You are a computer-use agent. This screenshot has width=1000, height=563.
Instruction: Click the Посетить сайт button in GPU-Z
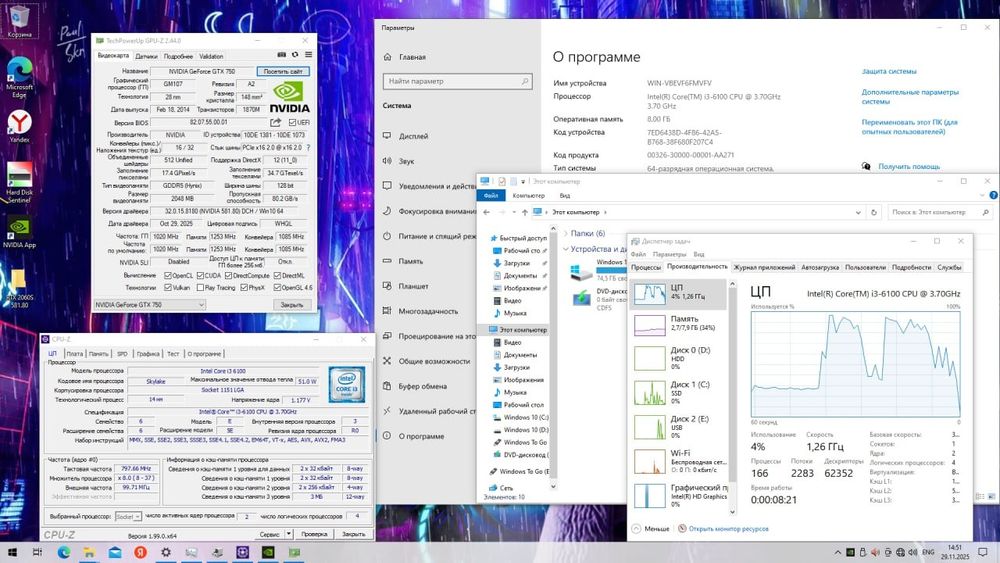(283, 71)
